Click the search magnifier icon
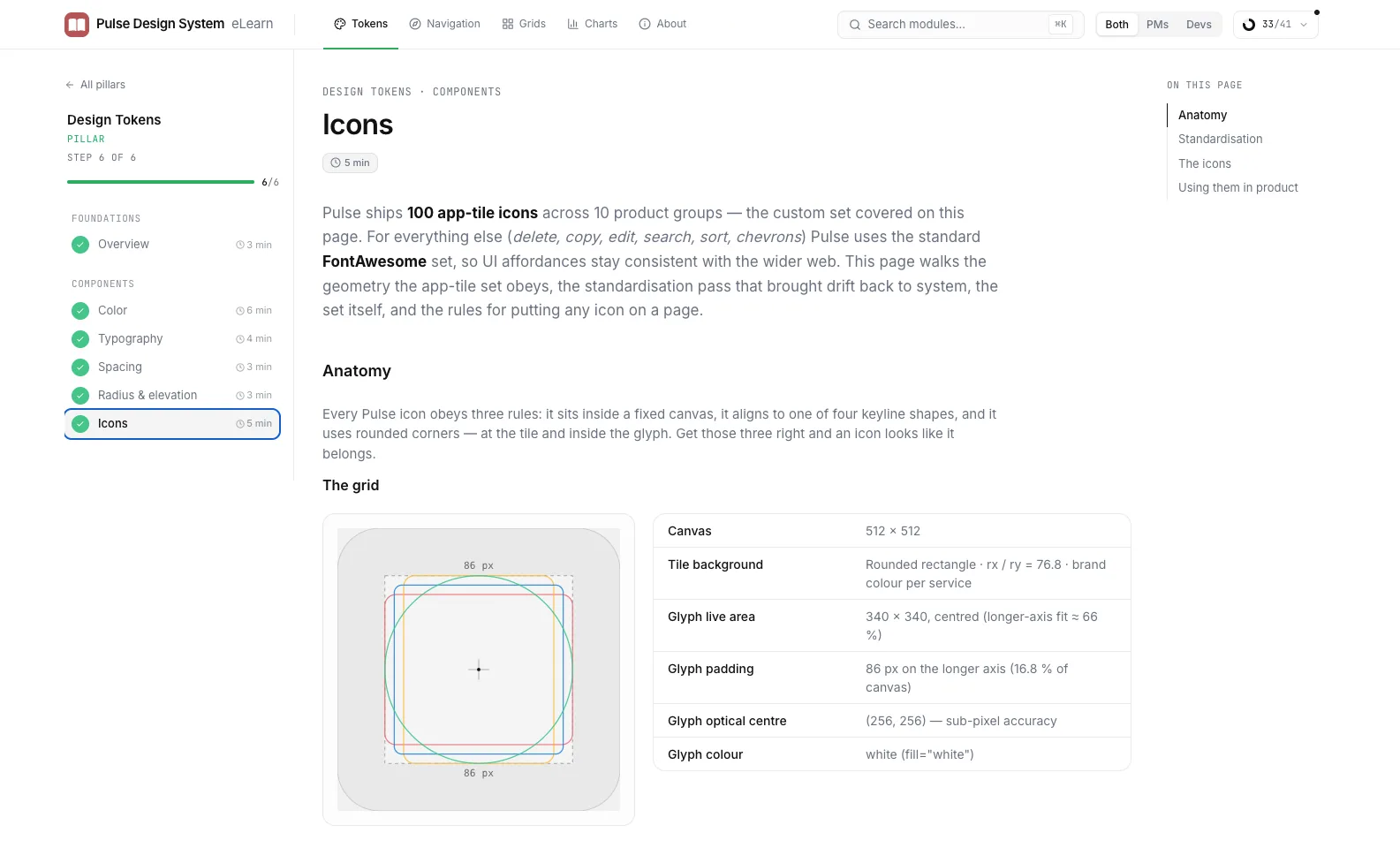The height and width of the screenshot is (848, 1400). pyautogui.click(x=855, y=25)
